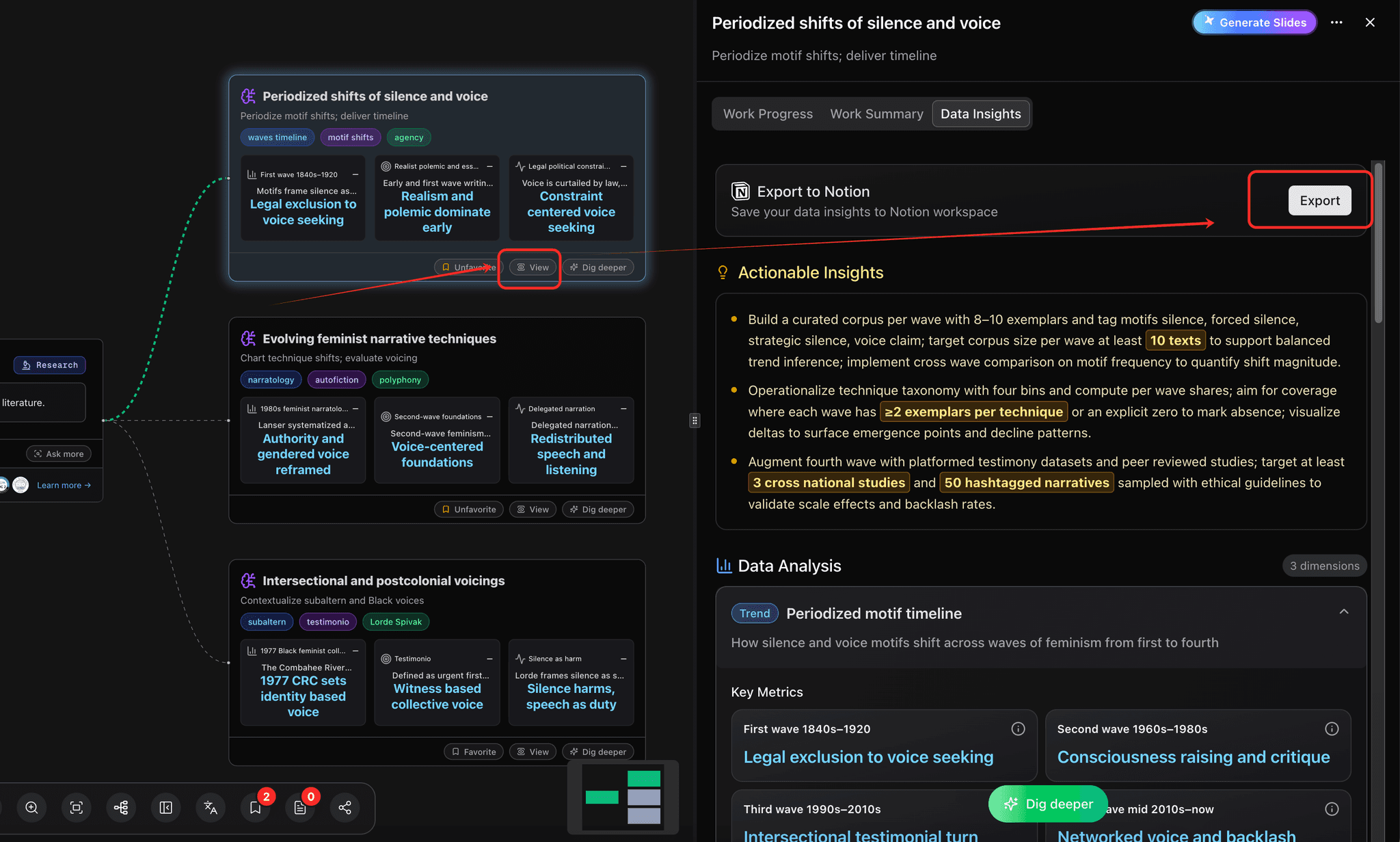Collapse the Periodized motif timeline section
Image resolution: width=1400 pixels, height=842 pixels.
pyautogui.click(x=1344, y=612)
